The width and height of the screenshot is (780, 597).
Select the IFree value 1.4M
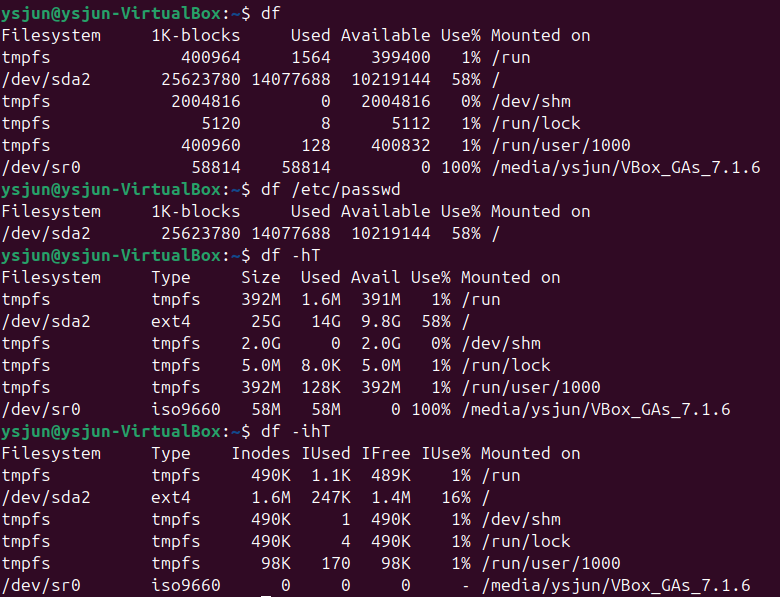(391, 498)
